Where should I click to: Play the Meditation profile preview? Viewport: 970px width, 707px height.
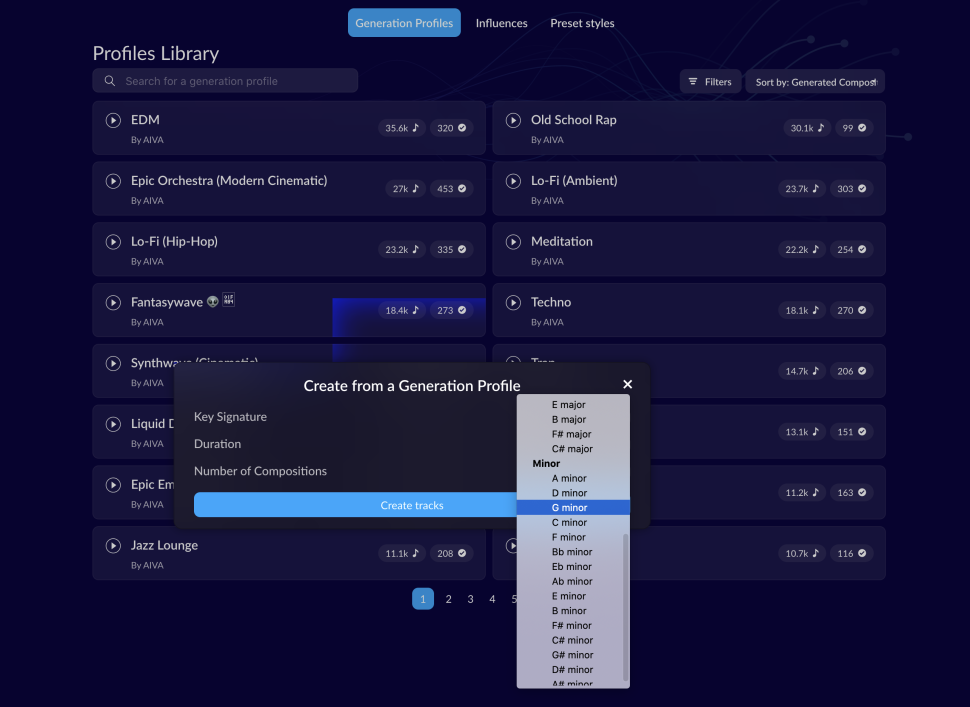point(513,242)
